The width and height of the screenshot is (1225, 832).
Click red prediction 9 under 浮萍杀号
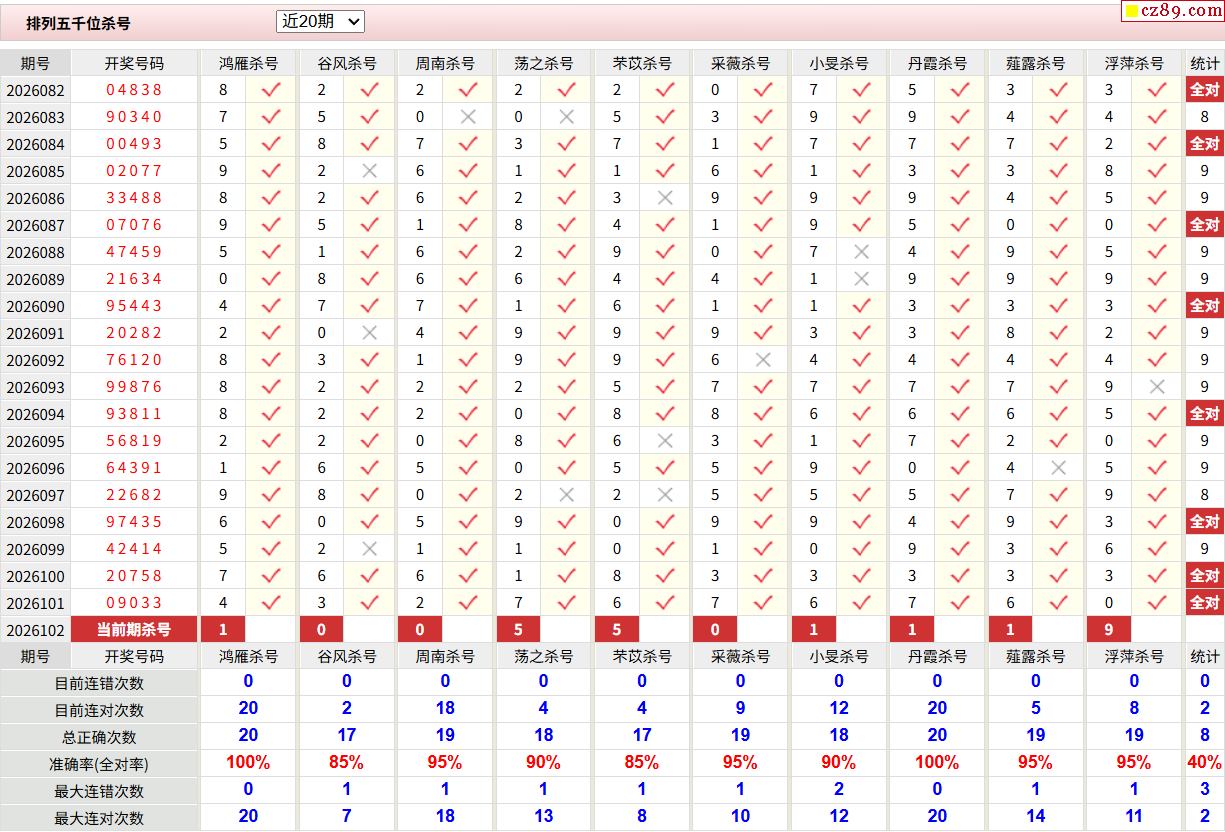coord(1109,630)
